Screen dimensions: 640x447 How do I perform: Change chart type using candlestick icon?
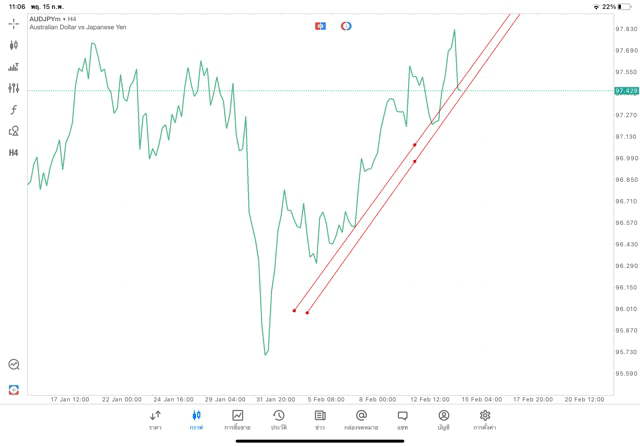[x=14, y=45]
